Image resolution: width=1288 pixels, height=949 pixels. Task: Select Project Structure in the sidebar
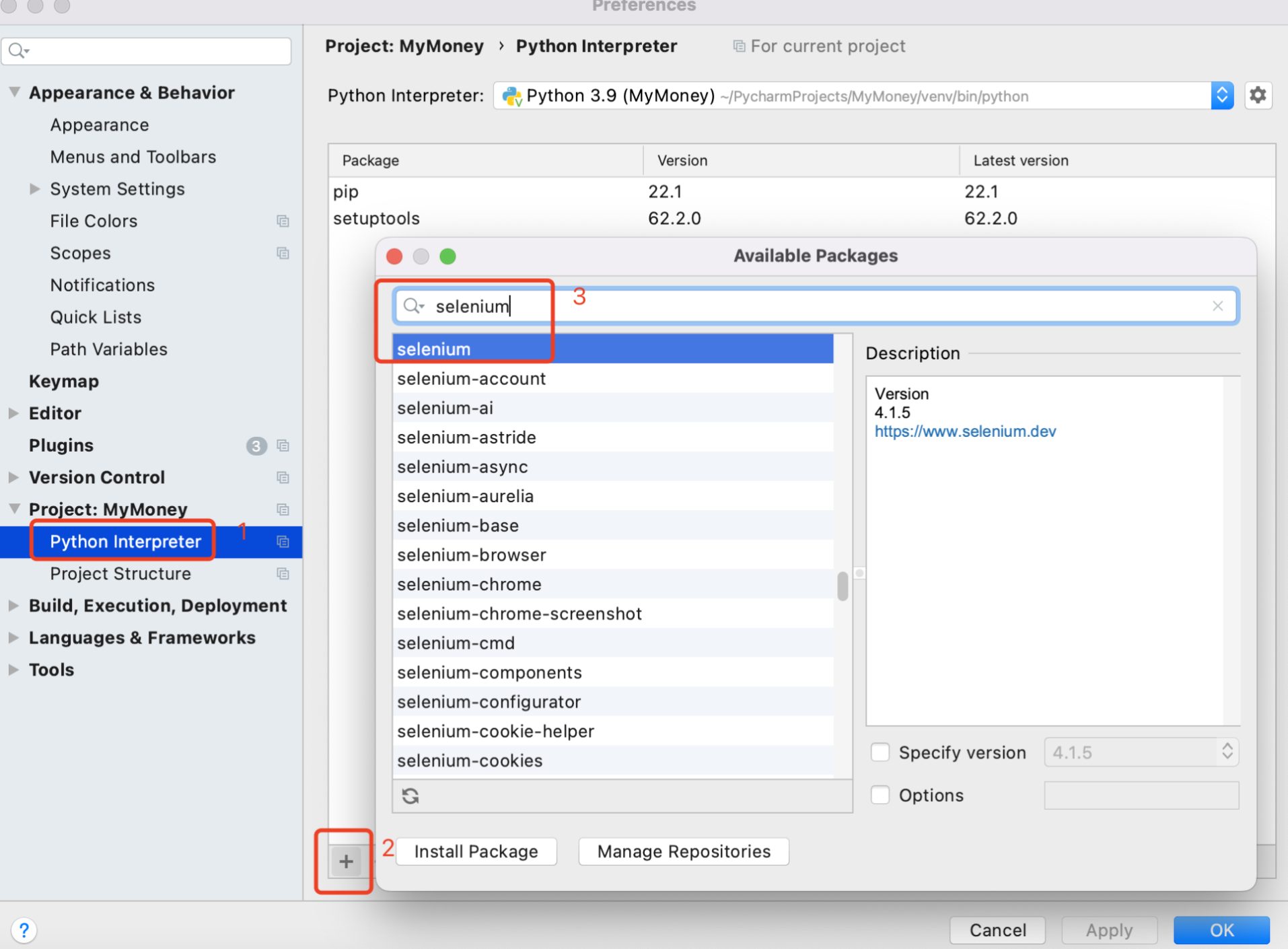click(x=120, y=573)
